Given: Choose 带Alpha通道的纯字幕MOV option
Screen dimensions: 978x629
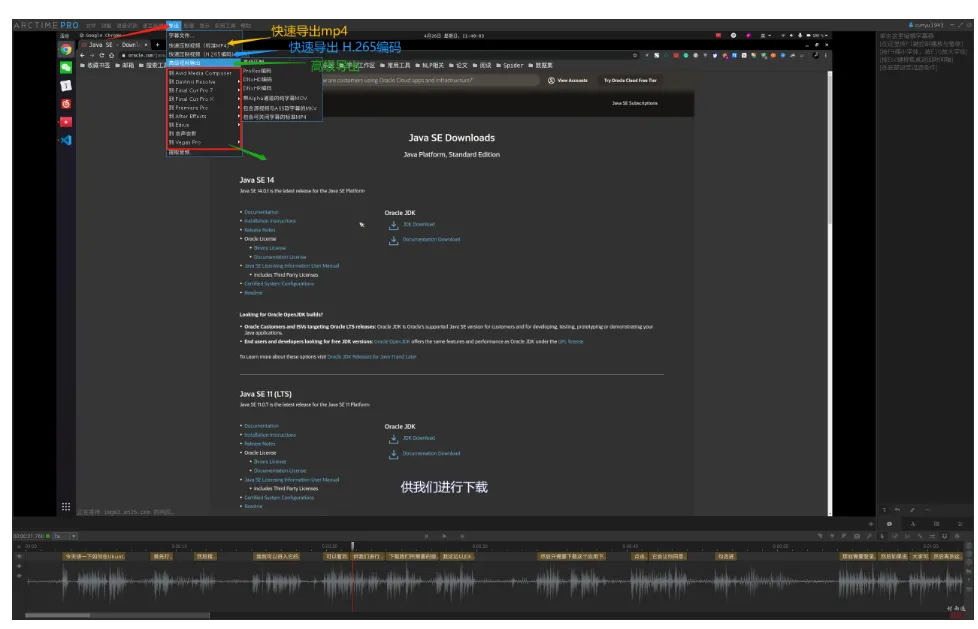Looking at the screenshot, I should tap(282, 98).
